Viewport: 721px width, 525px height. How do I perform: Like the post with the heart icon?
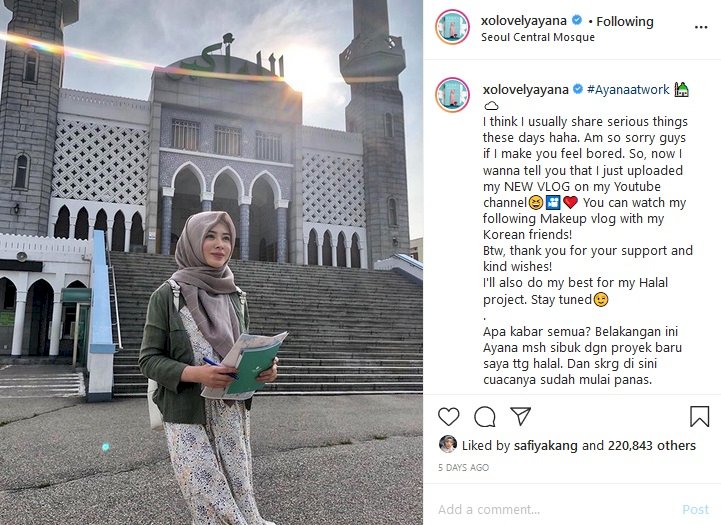(448, 417)
